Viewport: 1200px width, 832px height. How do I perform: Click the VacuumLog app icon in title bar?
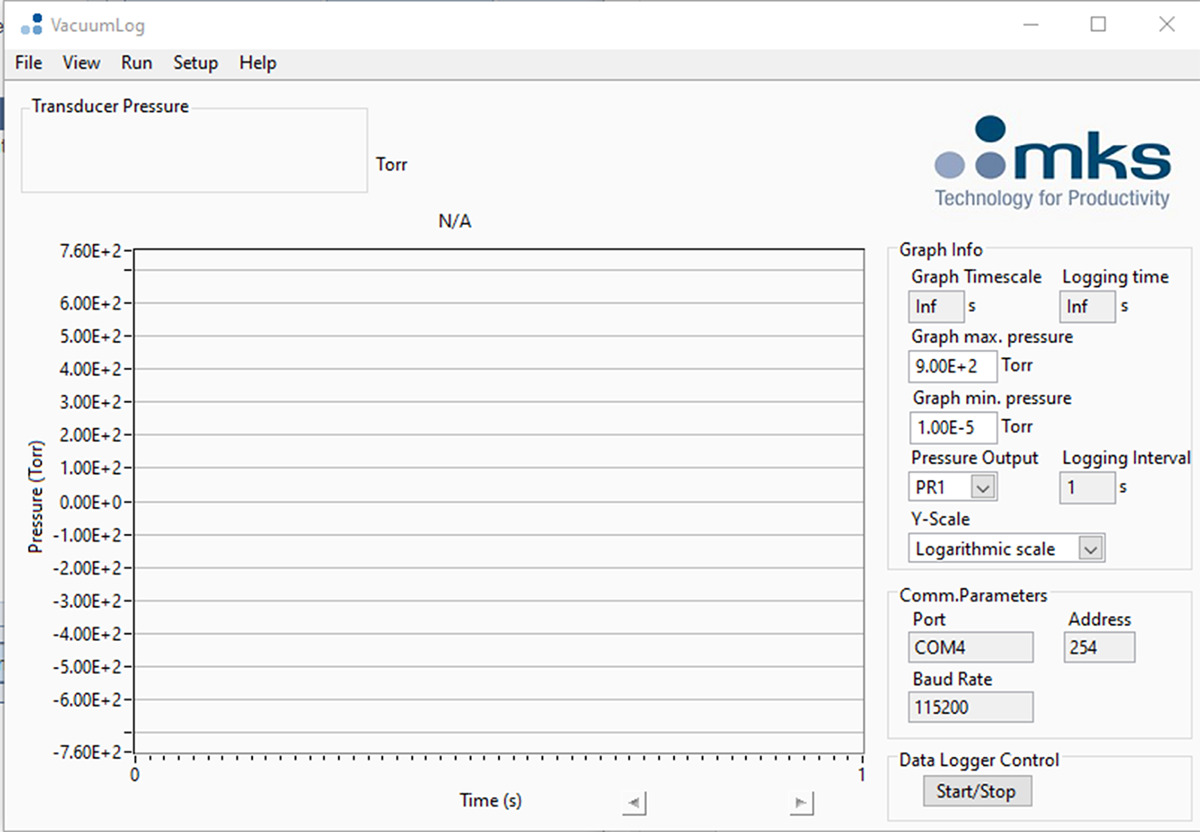(32, 25)
